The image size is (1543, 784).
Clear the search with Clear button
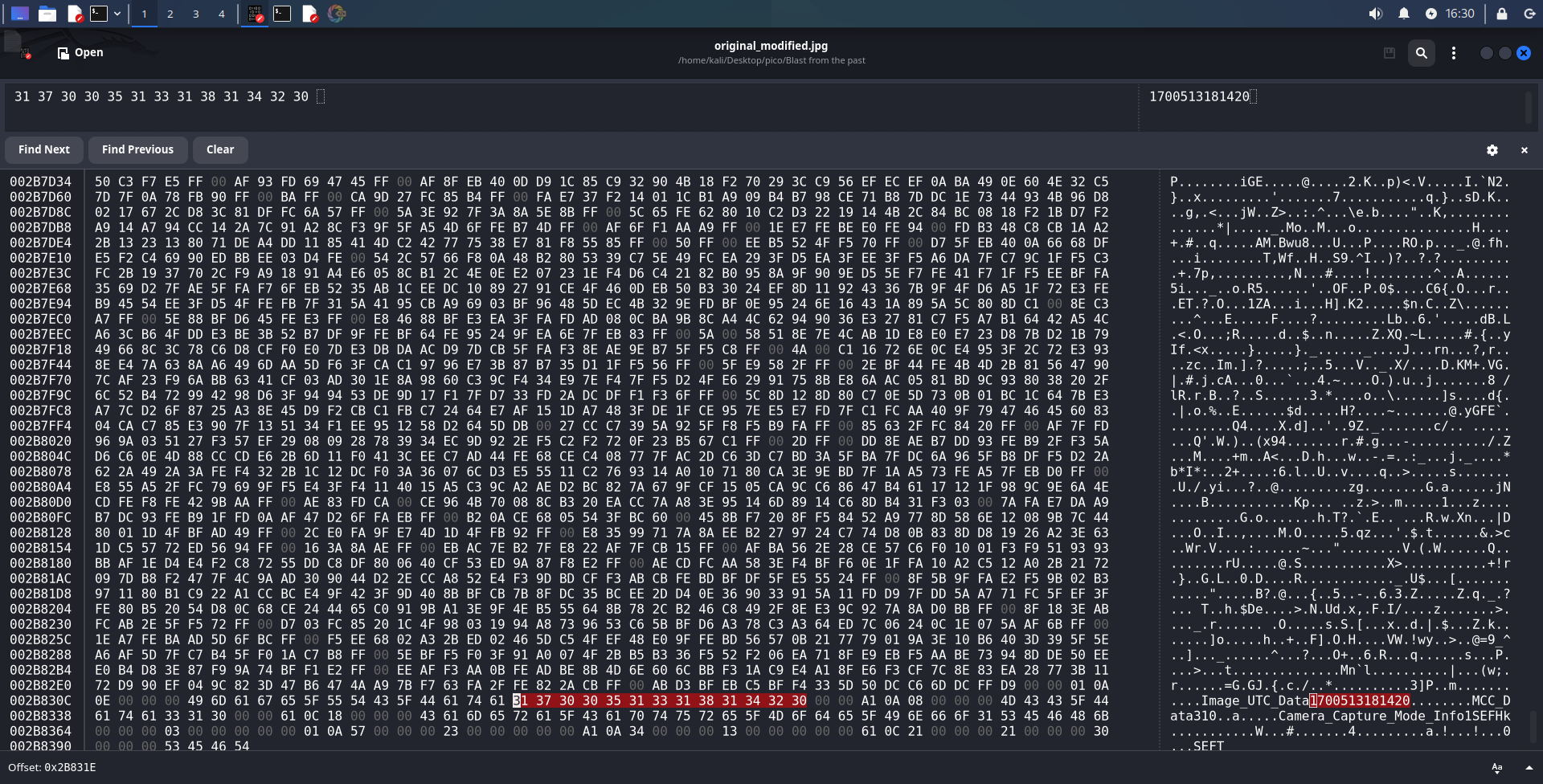tap(220, 149)
